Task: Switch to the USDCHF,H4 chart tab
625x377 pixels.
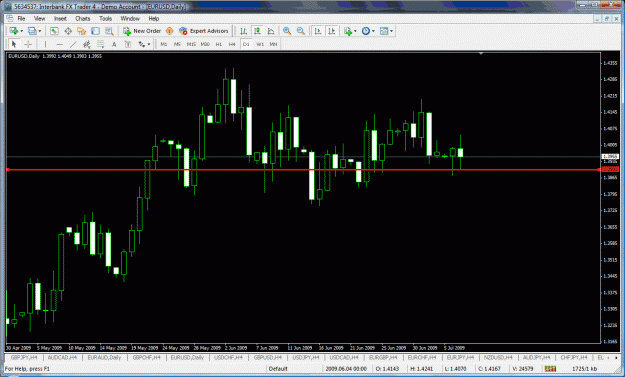Action: (x=228, y=357)
